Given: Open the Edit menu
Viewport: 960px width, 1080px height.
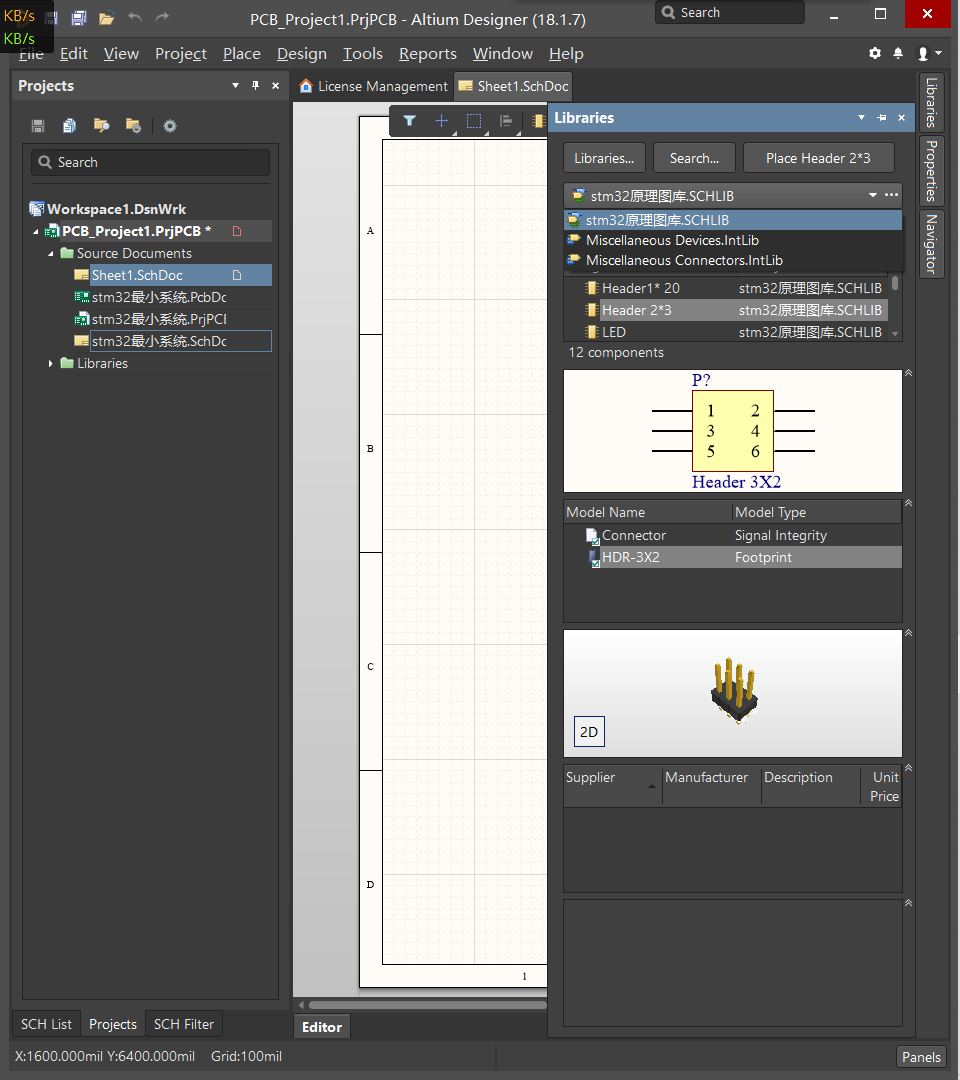Looking at the screenshot, I should [74, 54].
